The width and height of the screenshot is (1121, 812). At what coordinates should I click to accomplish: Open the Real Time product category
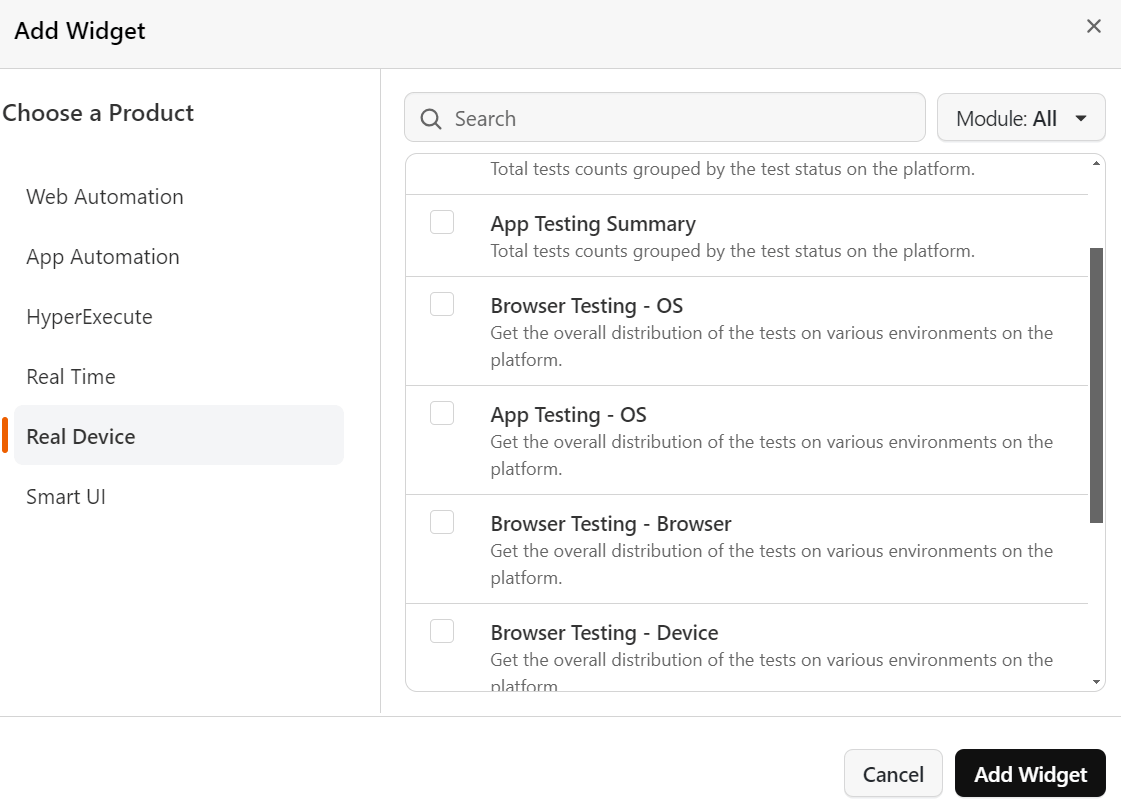71,377
